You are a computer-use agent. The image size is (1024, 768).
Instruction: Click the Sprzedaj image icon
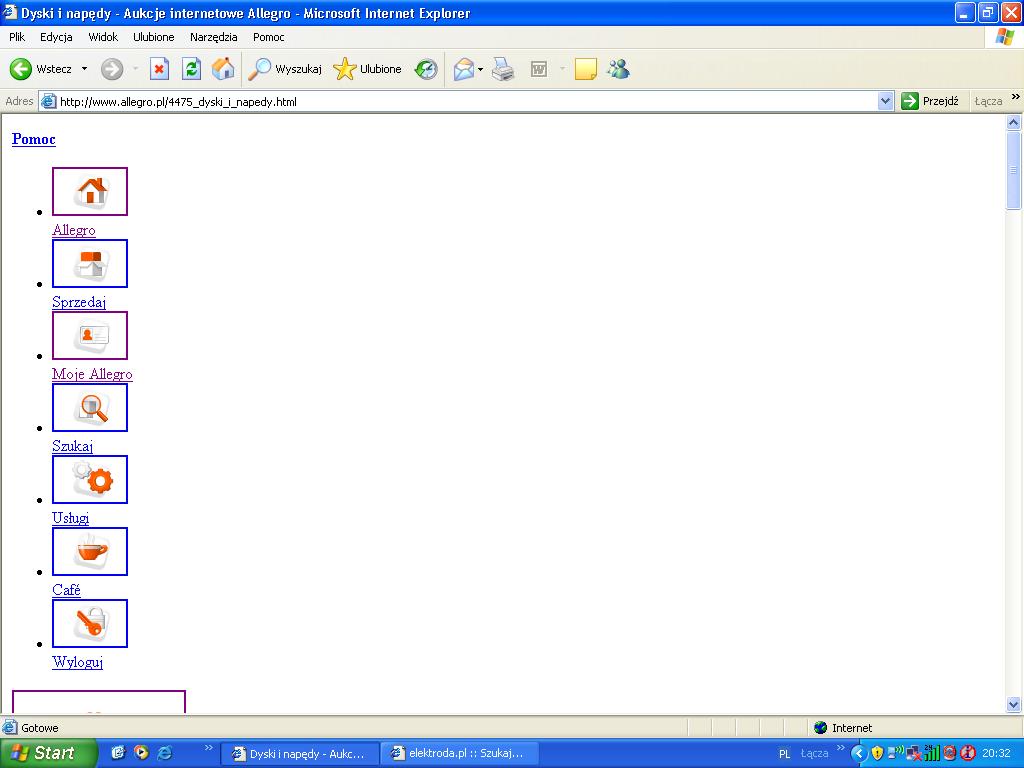click(90, 263)
